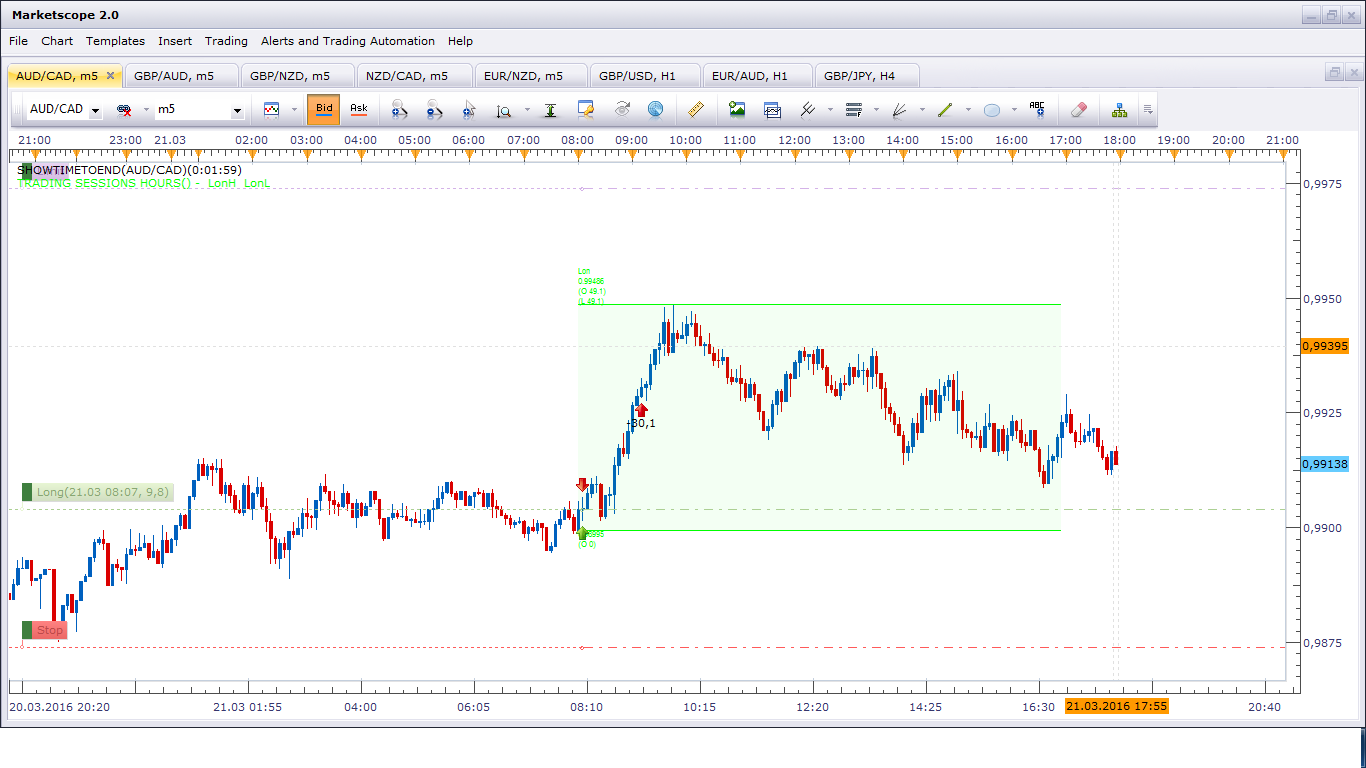Open the Chart menu
This screenshot has height=768, width=1366.
[x=57, y=41]
